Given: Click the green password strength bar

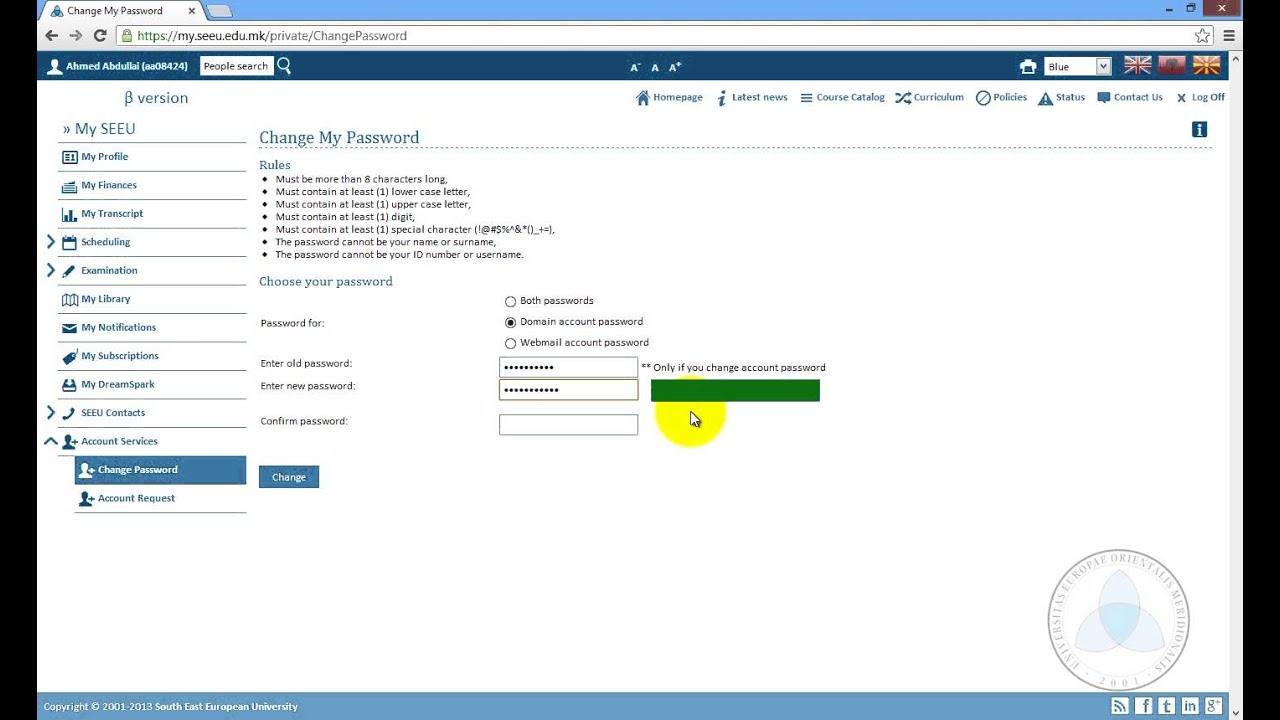Looking at the screenshot, I should [x=735, y=391].
